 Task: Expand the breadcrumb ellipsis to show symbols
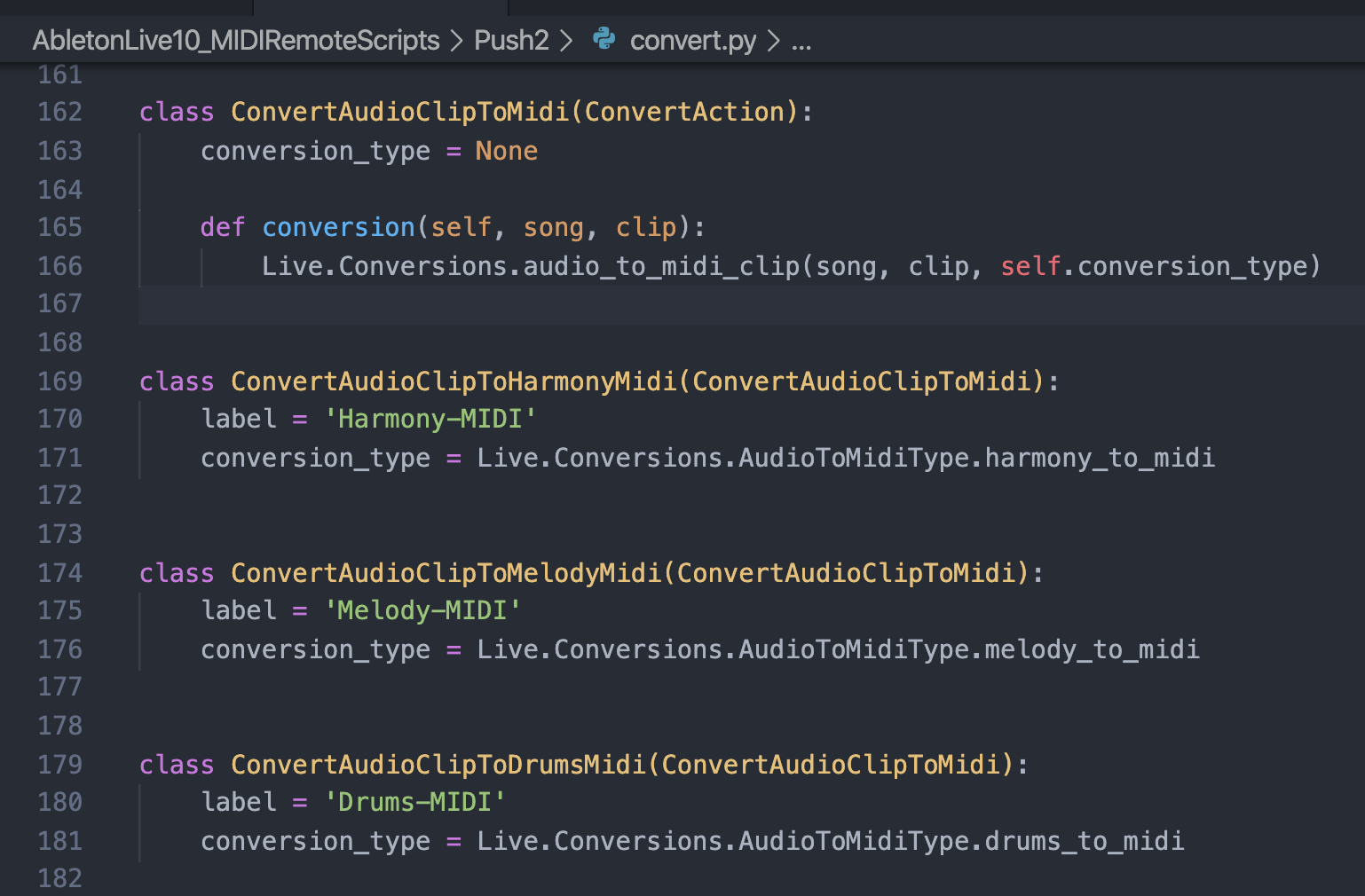point(803,42)
